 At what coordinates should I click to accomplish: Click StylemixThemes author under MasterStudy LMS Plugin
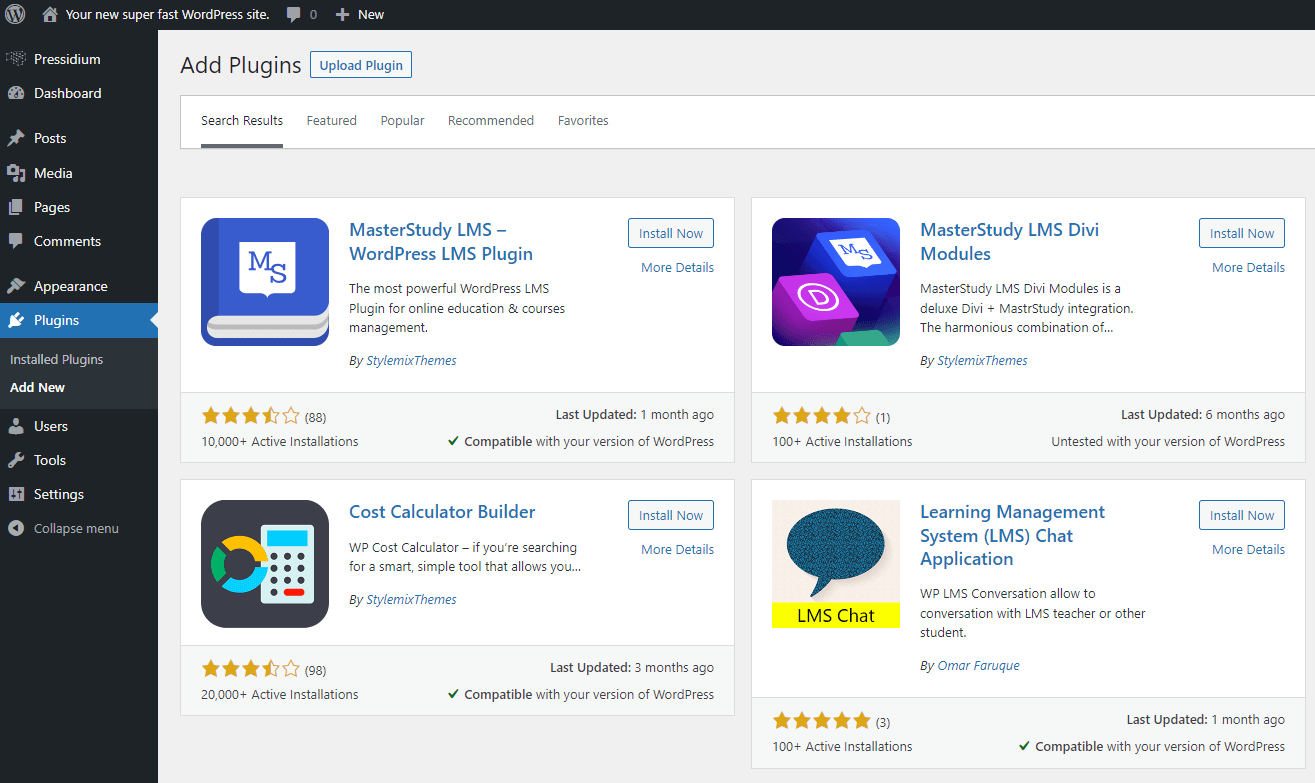tap(411, 361)
